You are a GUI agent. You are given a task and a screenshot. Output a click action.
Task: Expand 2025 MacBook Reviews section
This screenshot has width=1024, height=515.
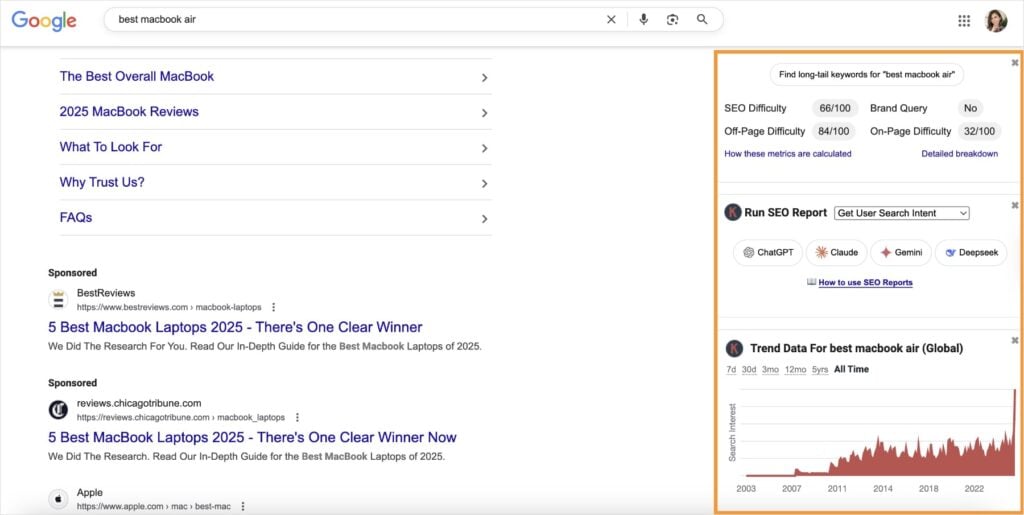click(275, 112)
